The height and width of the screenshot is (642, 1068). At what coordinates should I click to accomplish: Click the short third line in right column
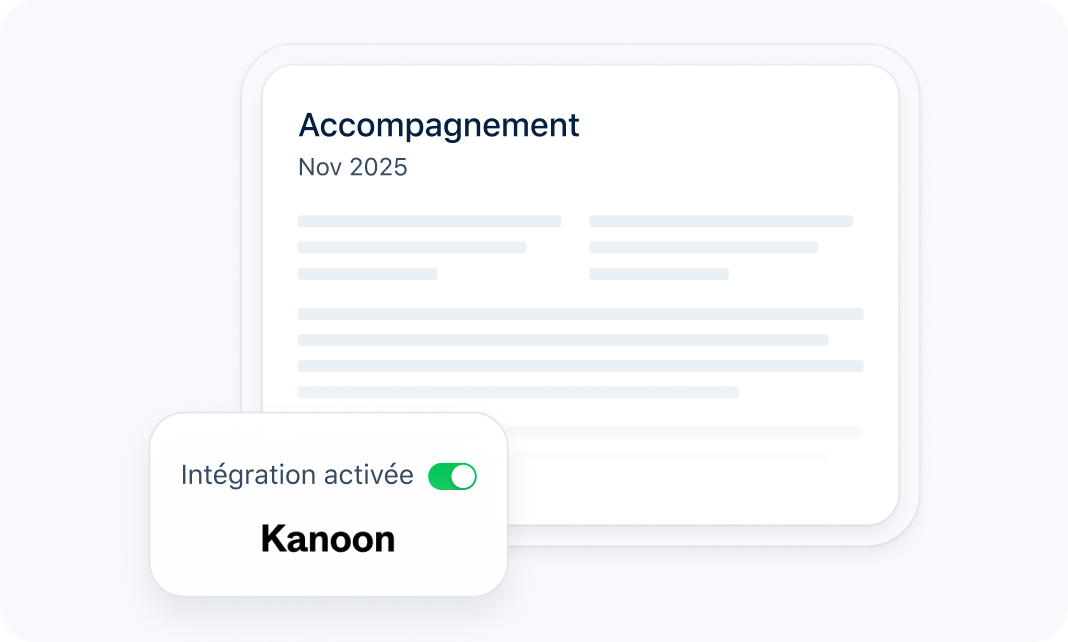[x=659, y=273]
